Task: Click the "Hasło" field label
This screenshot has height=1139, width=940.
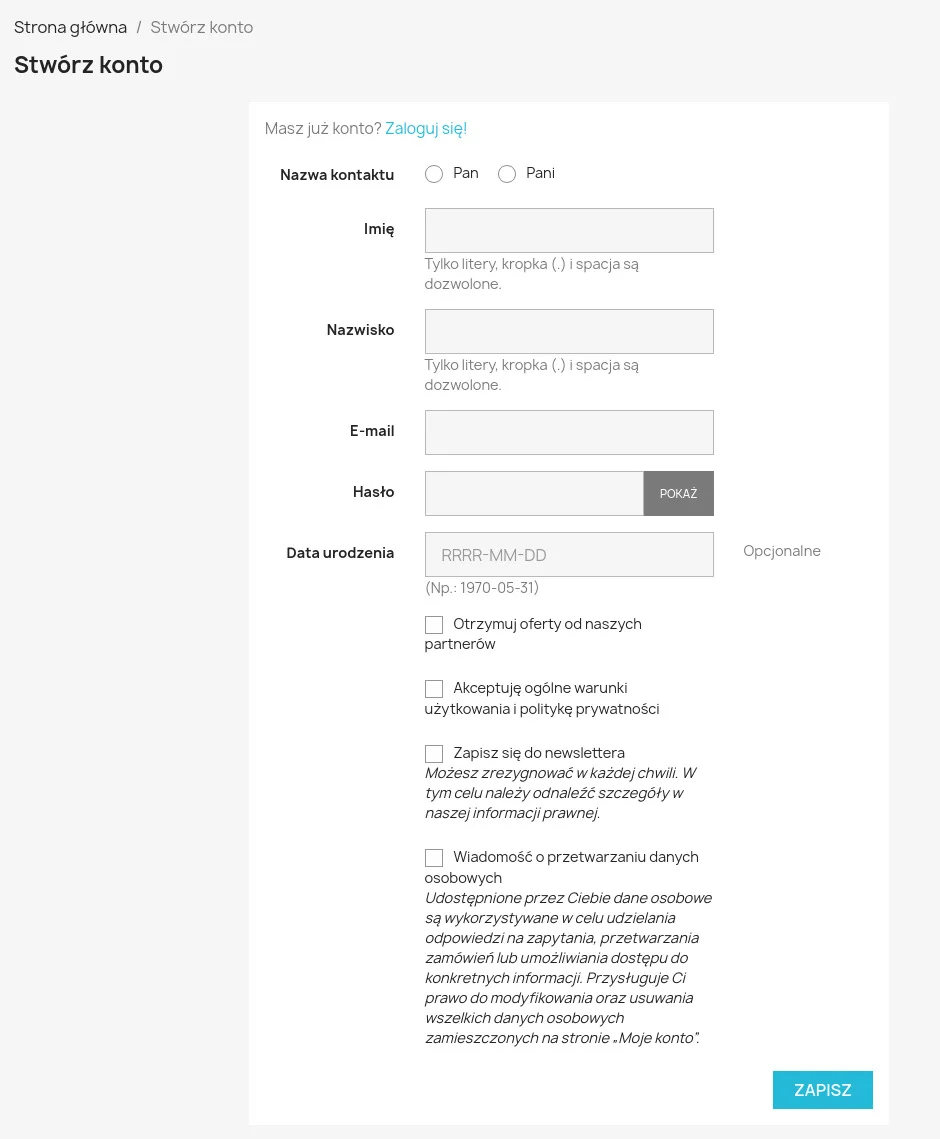Action: pyautogui.click(x=373, y=491)
